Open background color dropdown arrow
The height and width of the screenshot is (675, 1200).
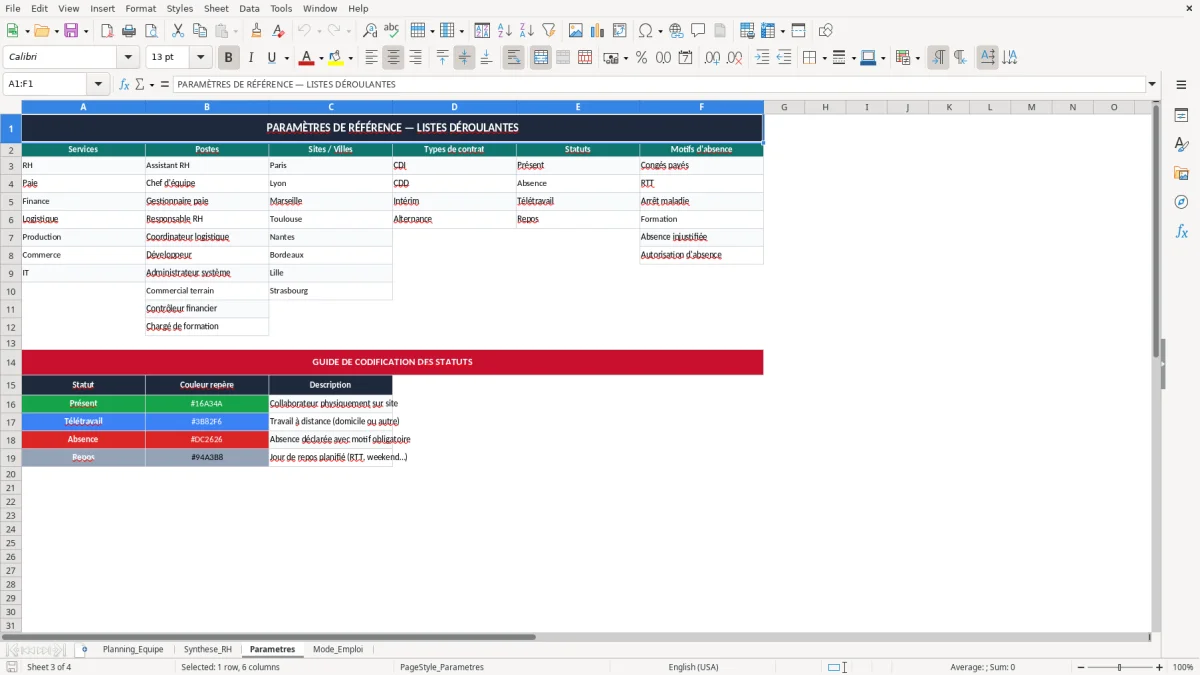click(x=351, y=58)
